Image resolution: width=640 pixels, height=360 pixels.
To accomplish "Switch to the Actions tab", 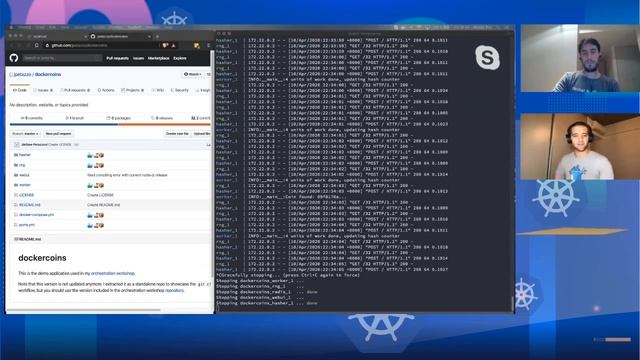I will coord(106,90).
